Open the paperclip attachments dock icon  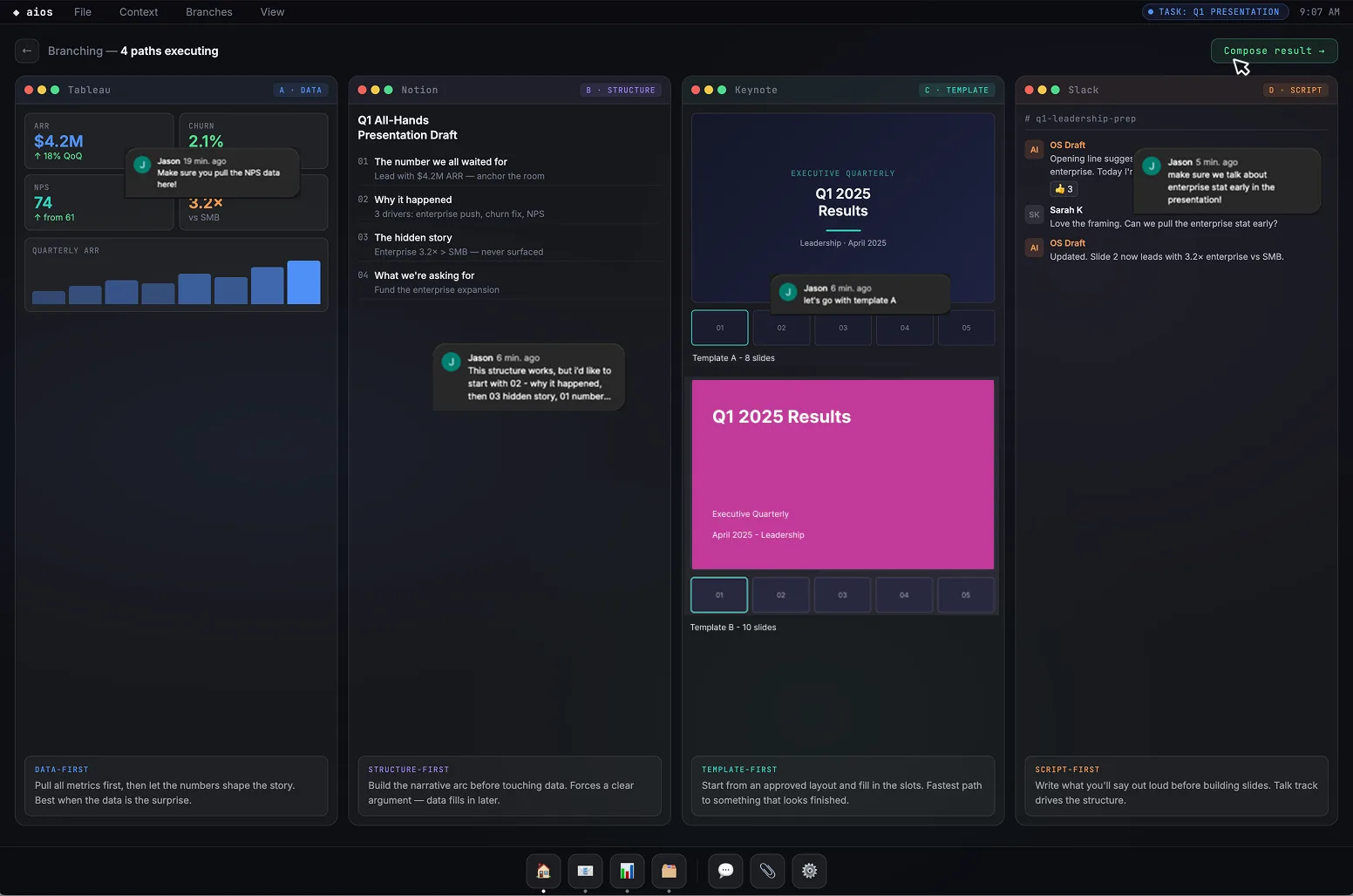(x=767, y=871)
